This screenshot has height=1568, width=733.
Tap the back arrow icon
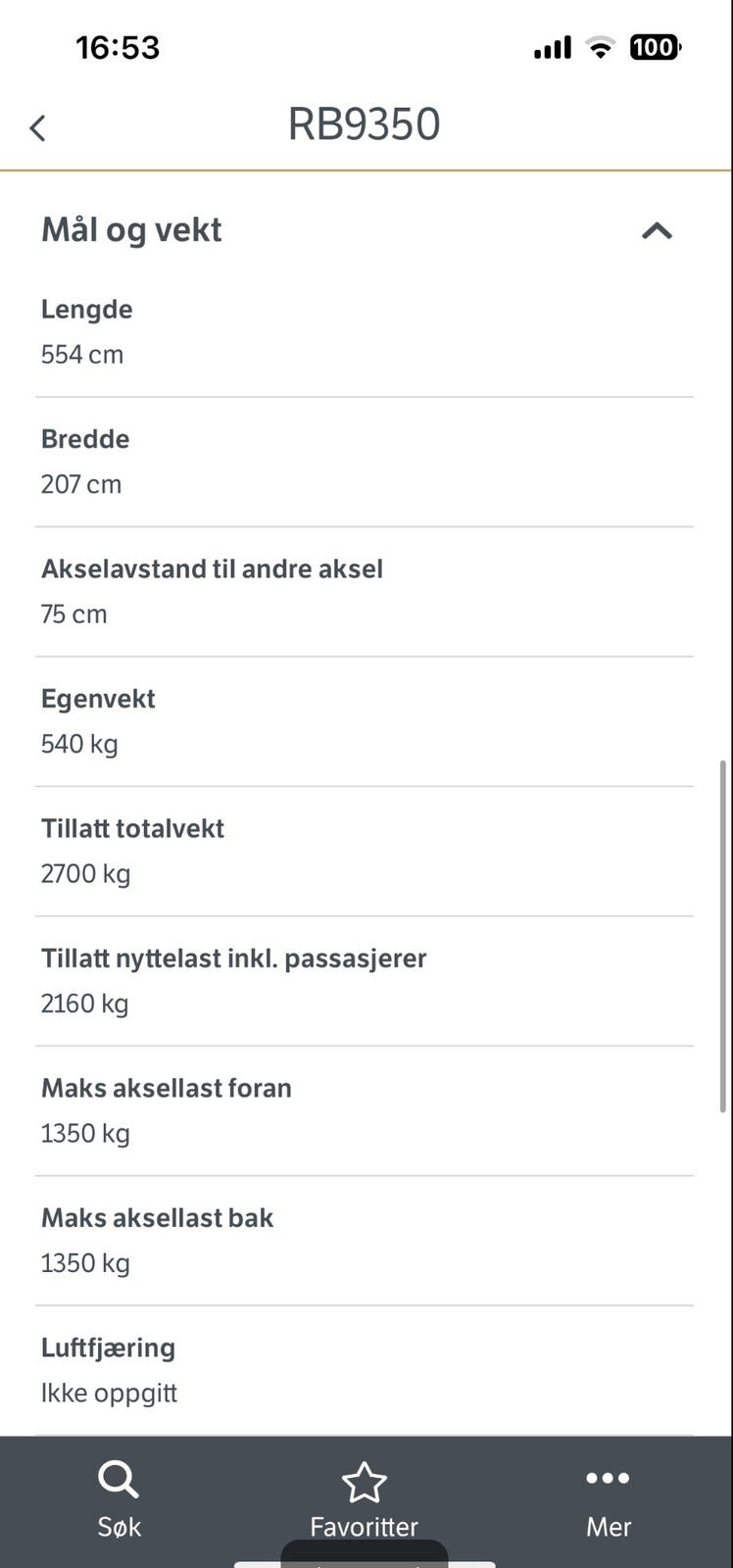(x=38, y=127)
